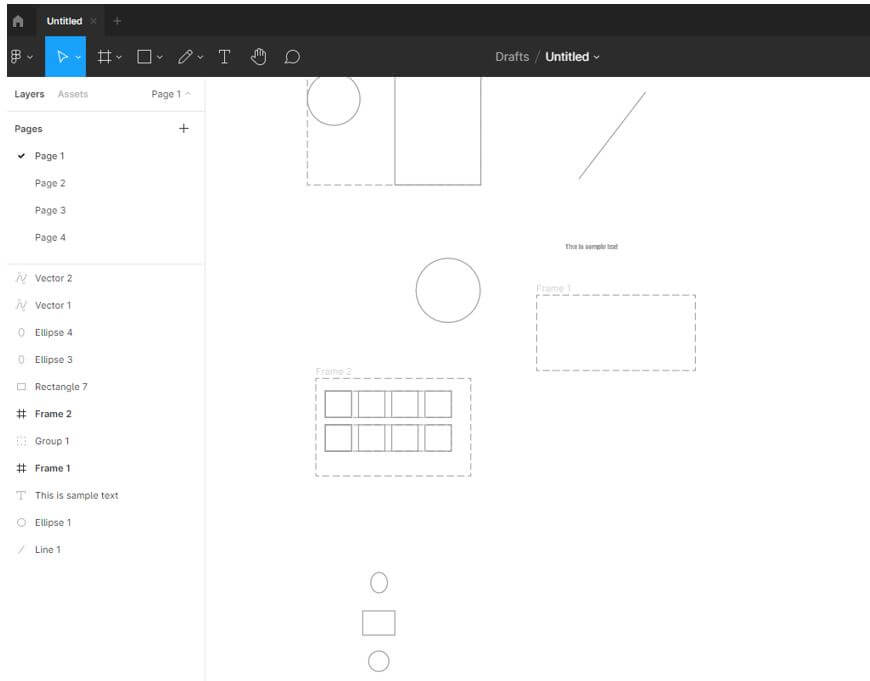Close the Untitled tab
Screen dimensions: 870x681
pos(93,21)
